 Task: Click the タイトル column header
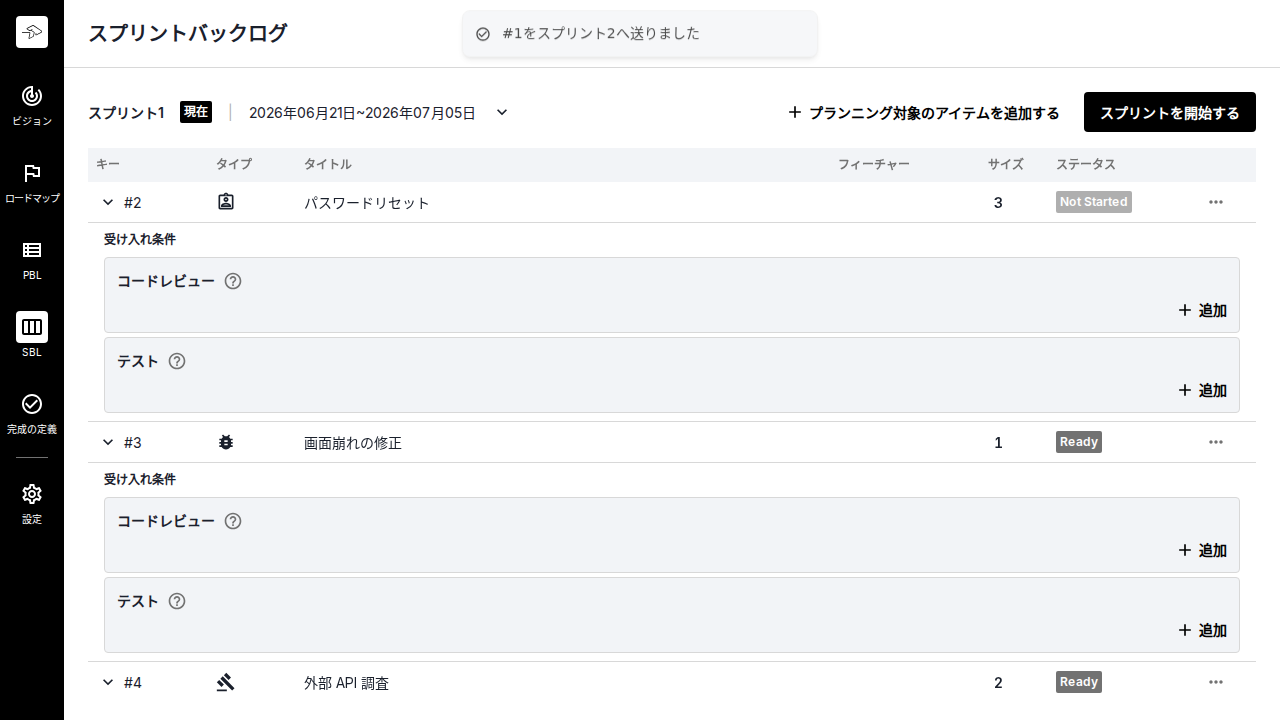click(x=328, y=164)
